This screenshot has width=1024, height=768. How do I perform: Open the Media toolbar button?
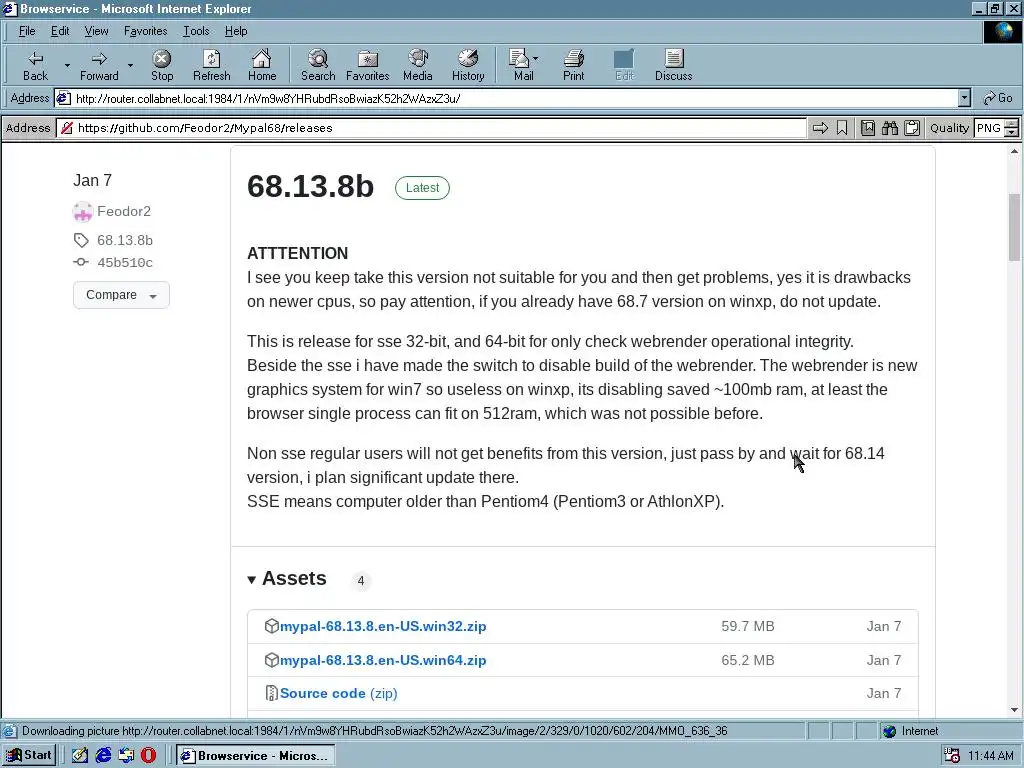pos(418,65)
